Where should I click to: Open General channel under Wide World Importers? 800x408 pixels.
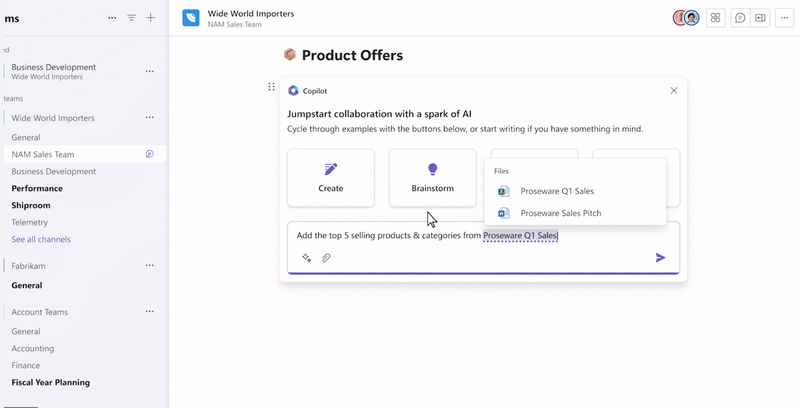coord(26,137)
